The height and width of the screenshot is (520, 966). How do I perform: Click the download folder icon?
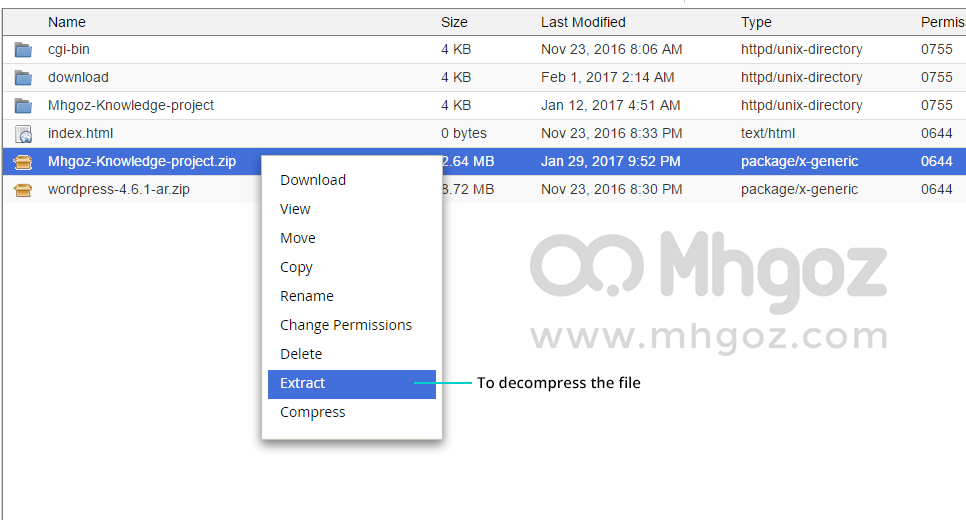click(x=23, y=78)
